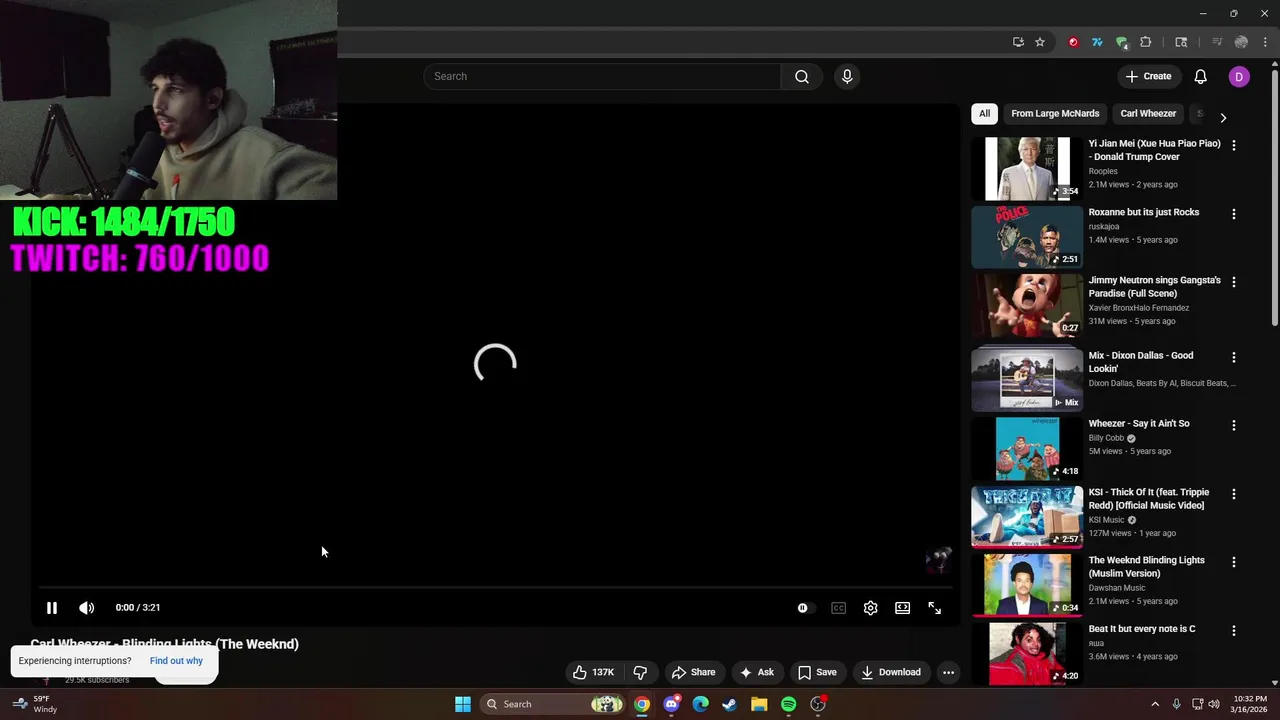
Task: Enter full screen mode
Action: tap(934, 608)
